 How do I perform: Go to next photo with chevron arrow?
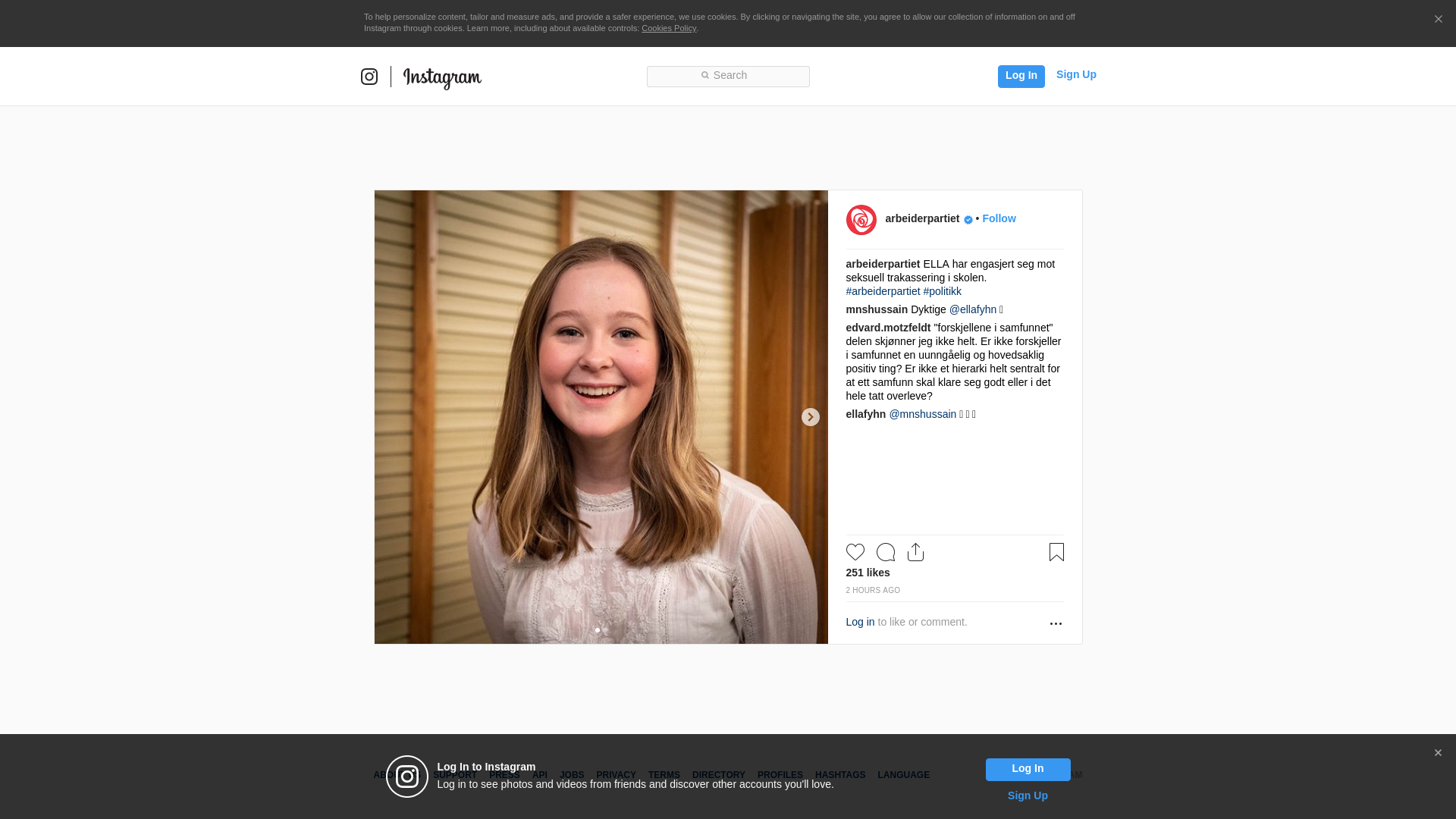click(811, 417)
